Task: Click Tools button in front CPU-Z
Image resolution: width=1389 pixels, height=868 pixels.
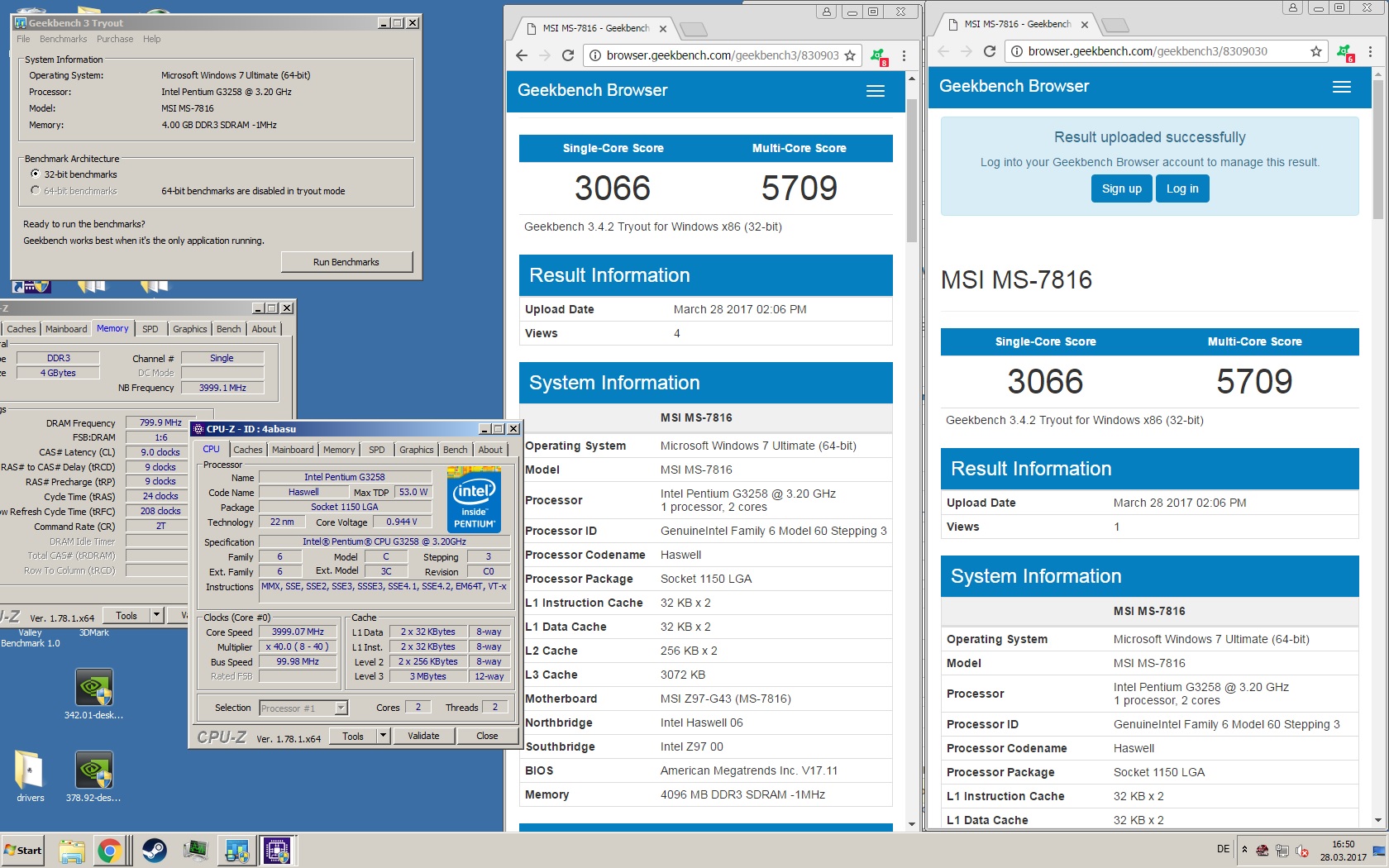Action: coord(353,736)
